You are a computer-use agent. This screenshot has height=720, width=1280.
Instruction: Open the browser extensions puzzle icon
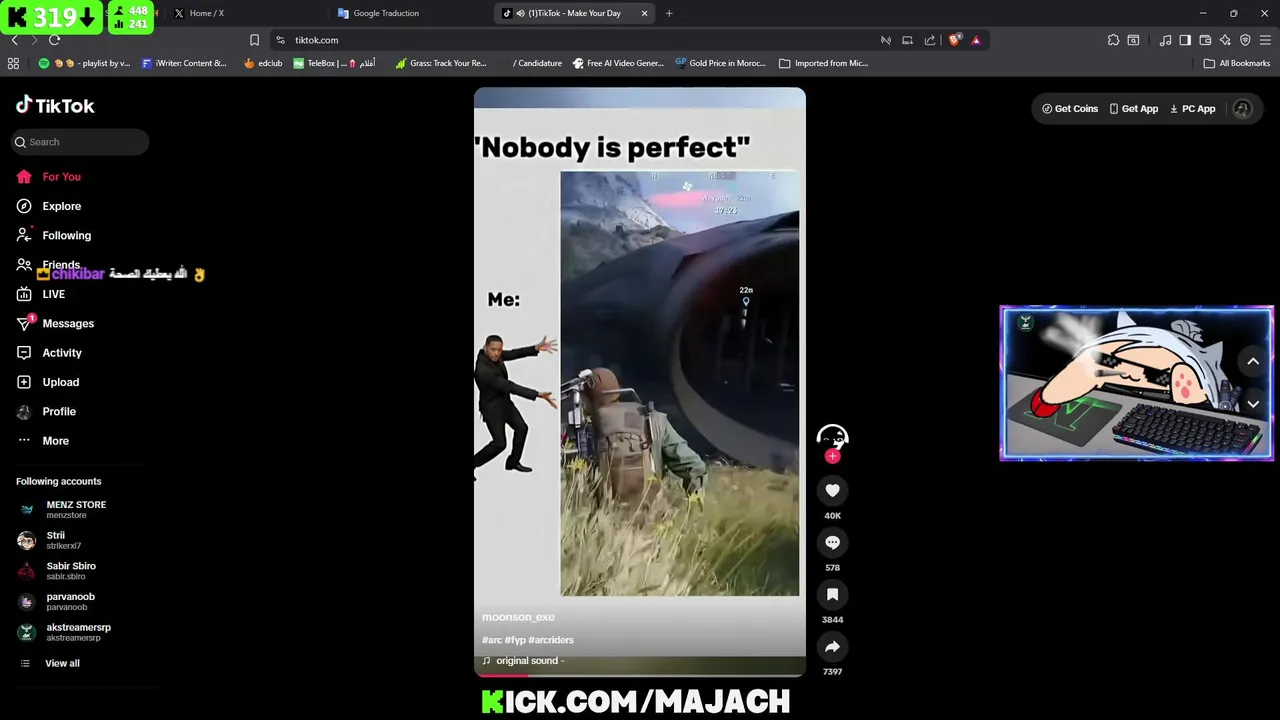(1113, 40)
